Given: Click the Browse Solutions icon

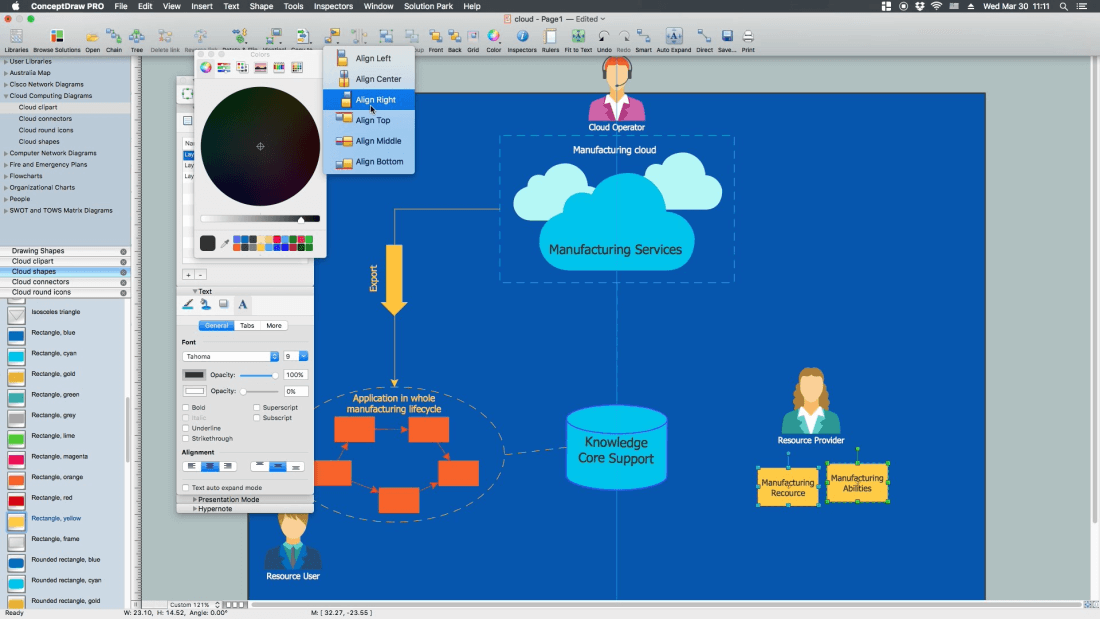Looking at the screenshot, I should click(x=56, y=38).
